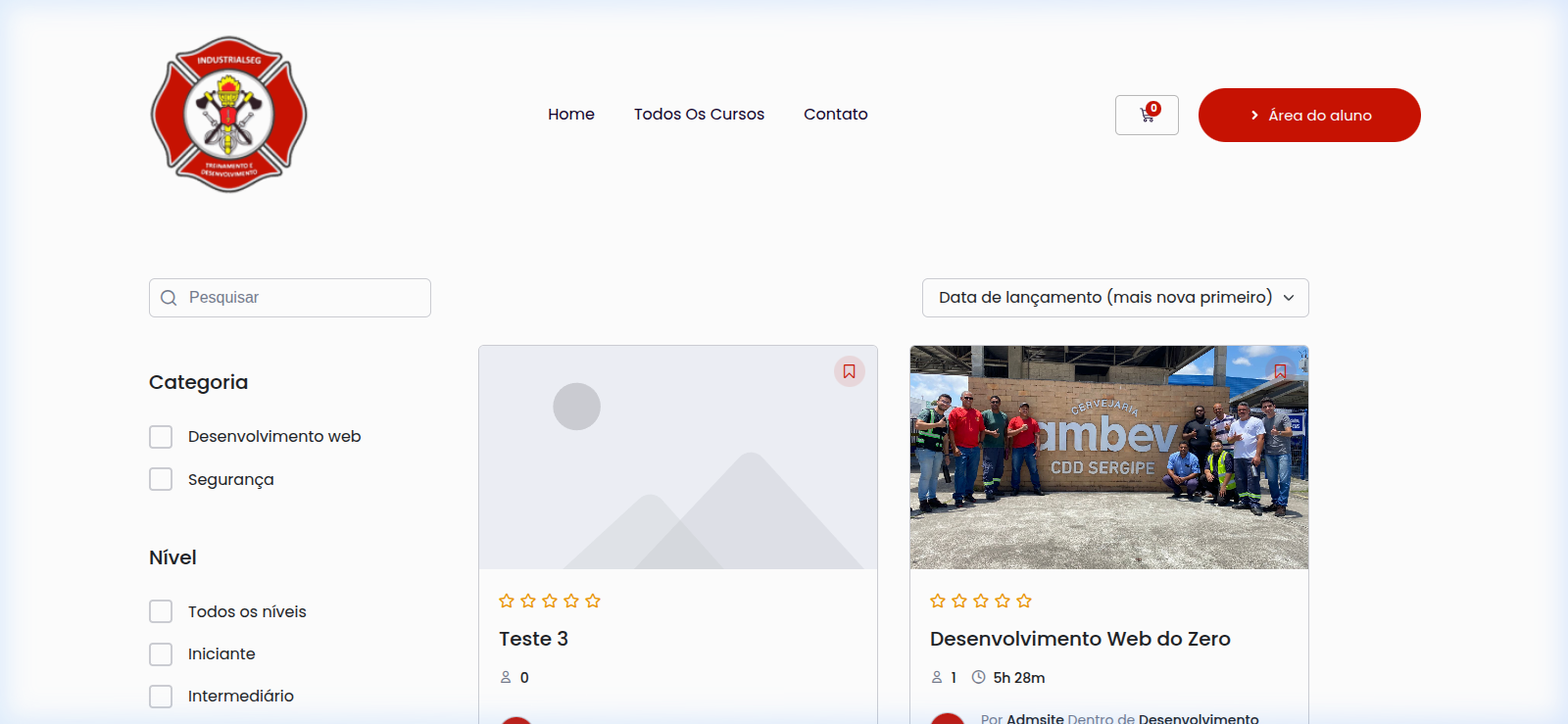Click the first rating star of Teste 3

click(507, 601)
